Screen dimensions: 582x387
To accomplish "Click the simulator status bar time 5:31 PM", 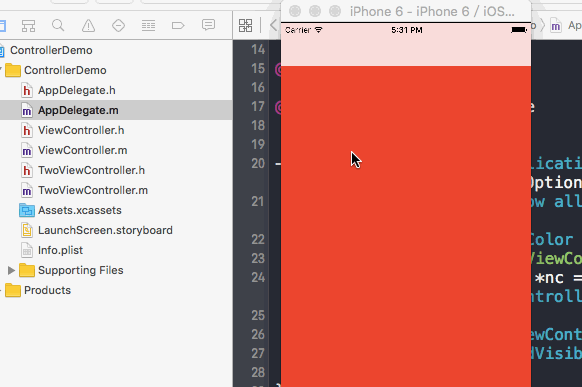I will [x=407, y=30].
